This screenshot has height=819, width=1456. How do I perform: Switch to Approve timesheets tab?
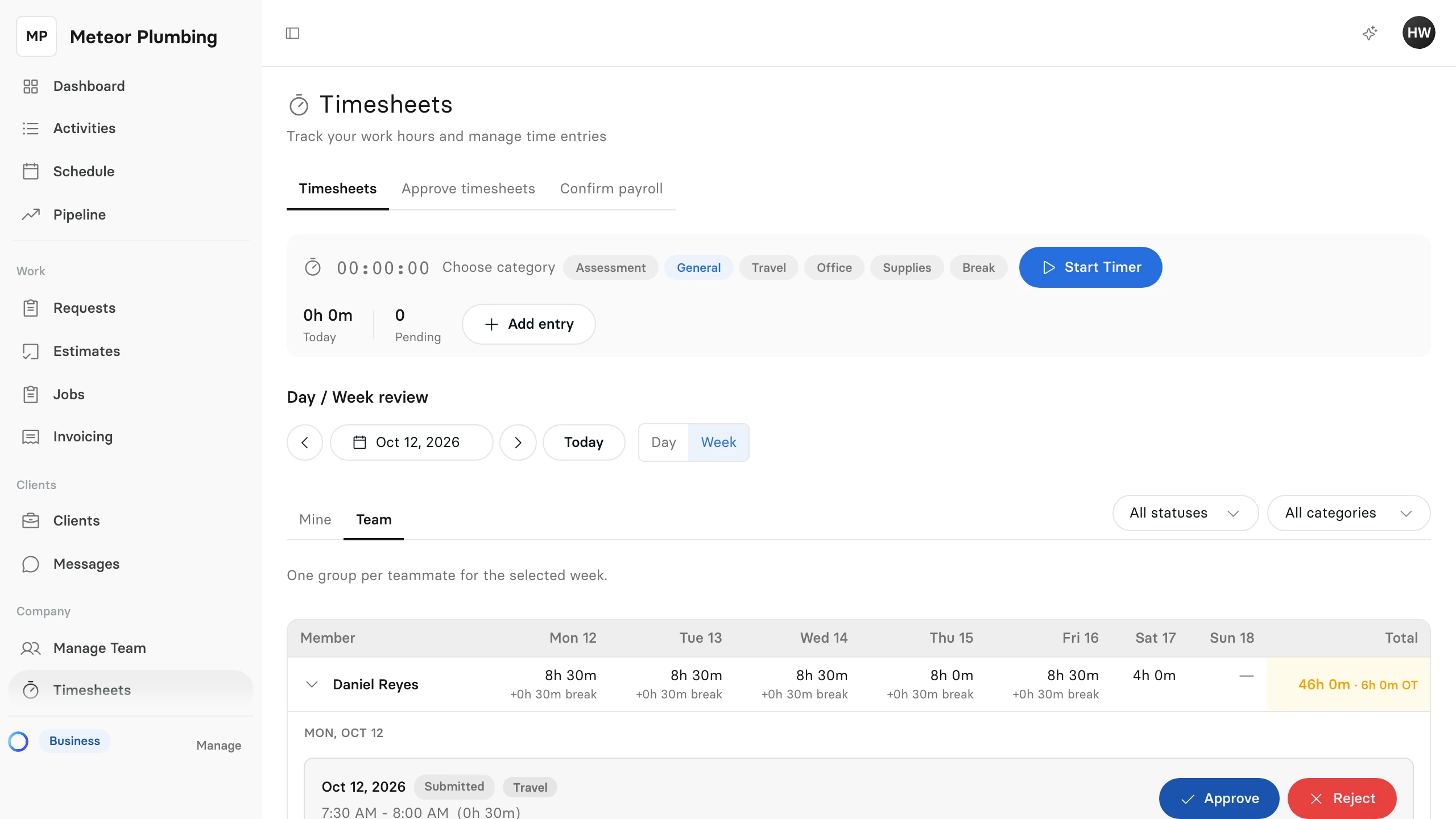[468, 189]
